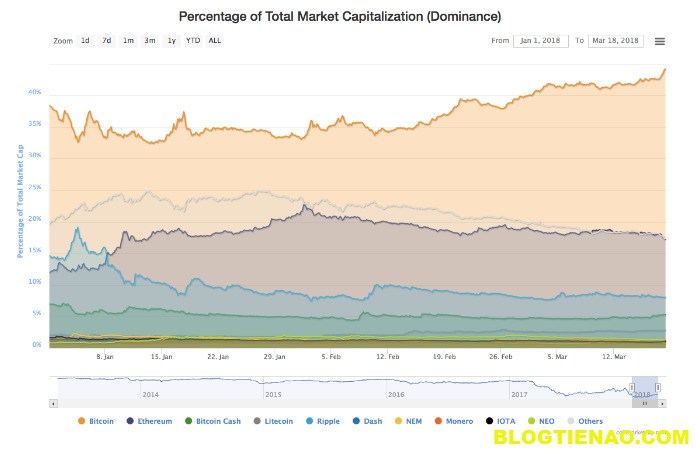Switch zoom to YTD
The image size is (696, 449).
(193, 41)
